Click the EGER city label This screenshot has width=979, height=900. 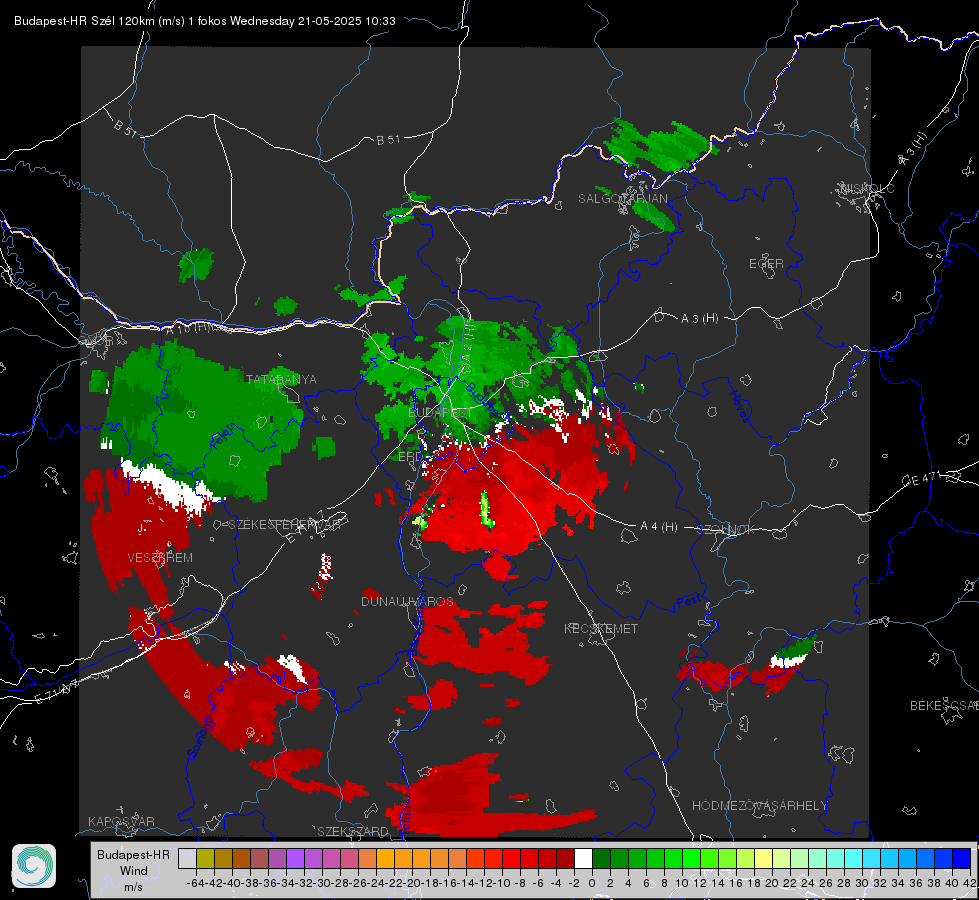tap(766, 263)
